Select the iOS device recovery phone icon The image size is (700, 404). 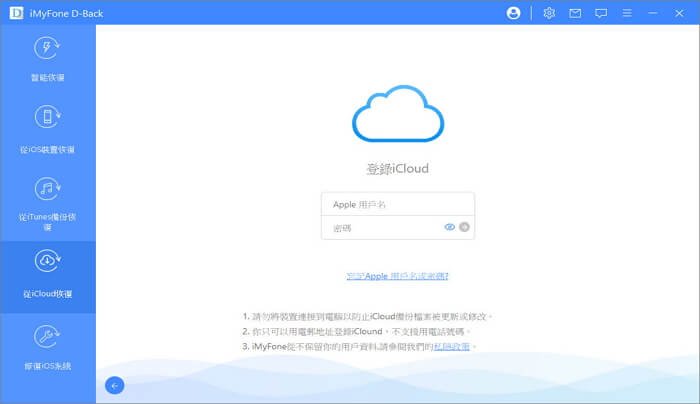(48, 118)
